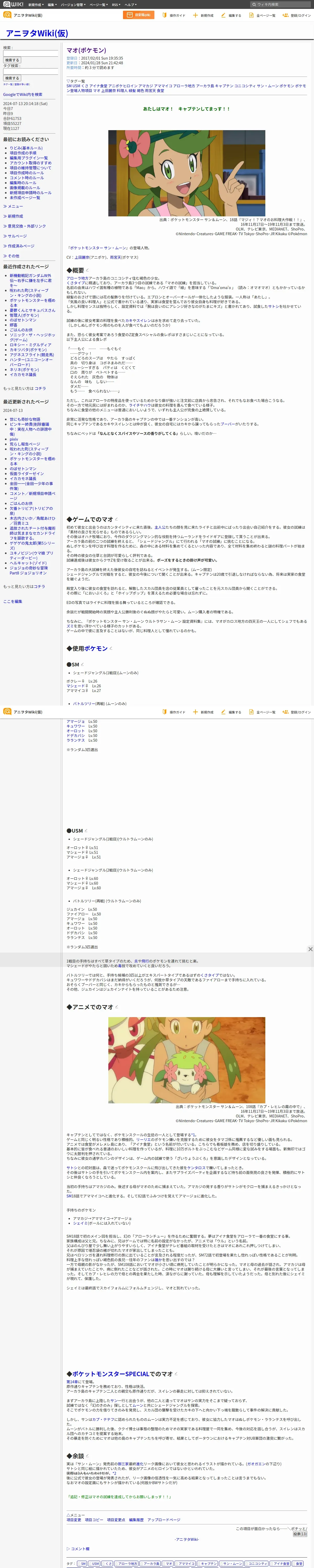The height and width of the screenshot is (1568, 314).
Task: Open ここを編集 link in sidebar
Action: click(x=13, y=601)
